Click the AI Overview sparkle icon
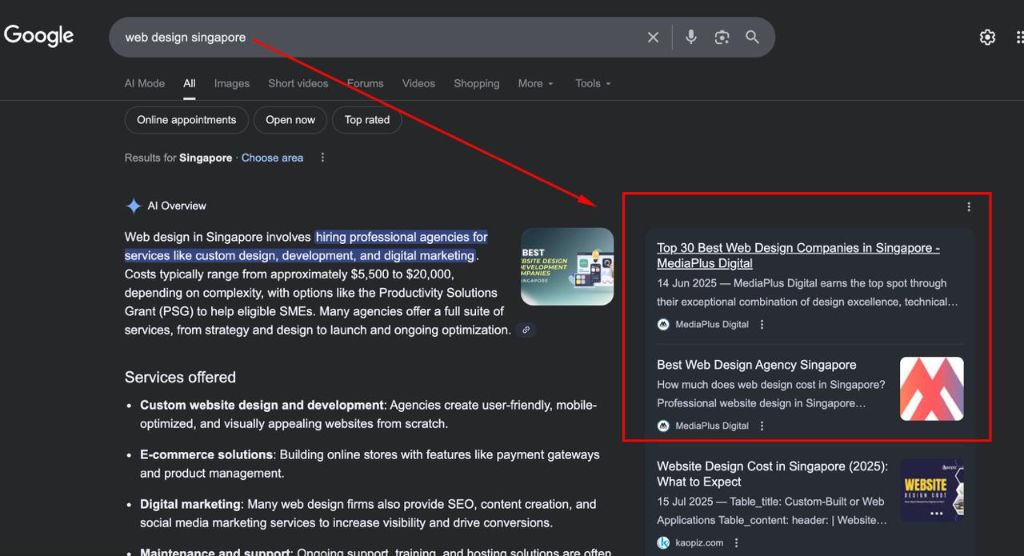This screenshot has height=556, width=1024. [x=133, y=206]
